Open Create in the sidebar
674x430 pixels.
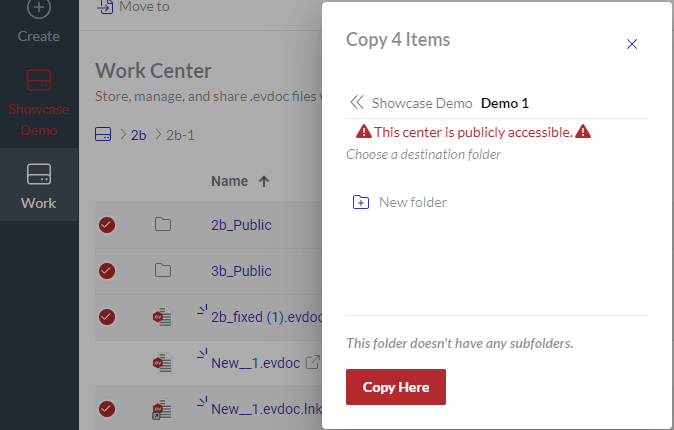click(39, 22)
